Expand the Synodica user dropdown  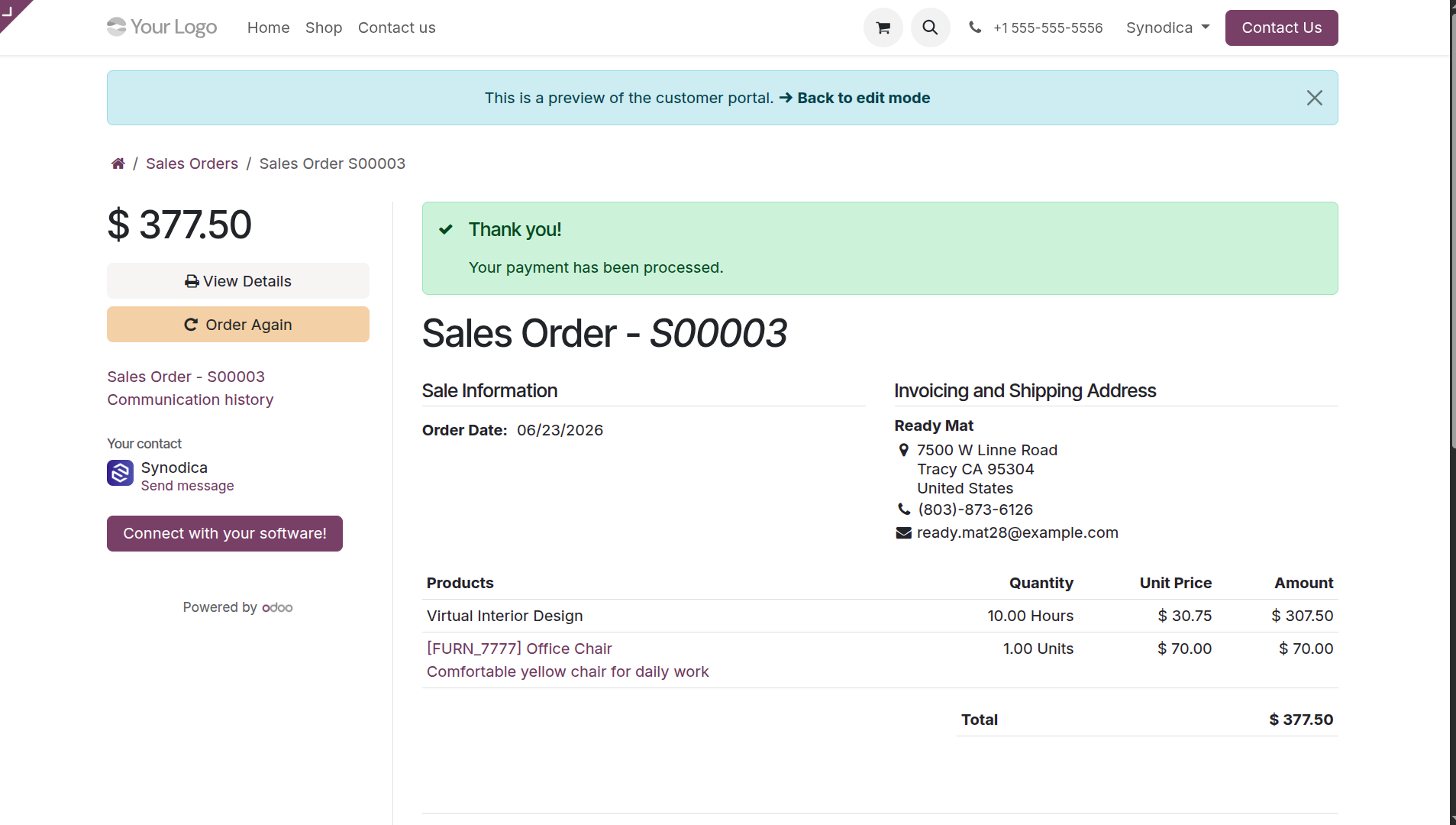pos(1167,27)
